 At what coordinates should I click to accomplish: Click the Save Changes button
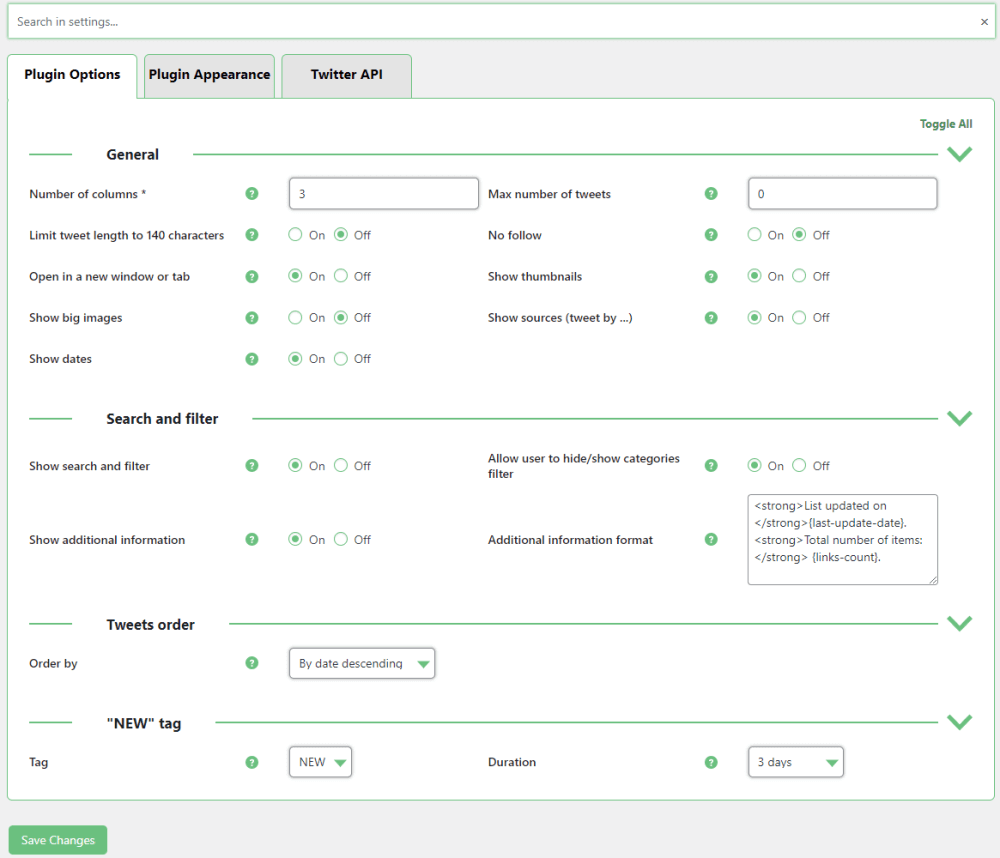58,840
